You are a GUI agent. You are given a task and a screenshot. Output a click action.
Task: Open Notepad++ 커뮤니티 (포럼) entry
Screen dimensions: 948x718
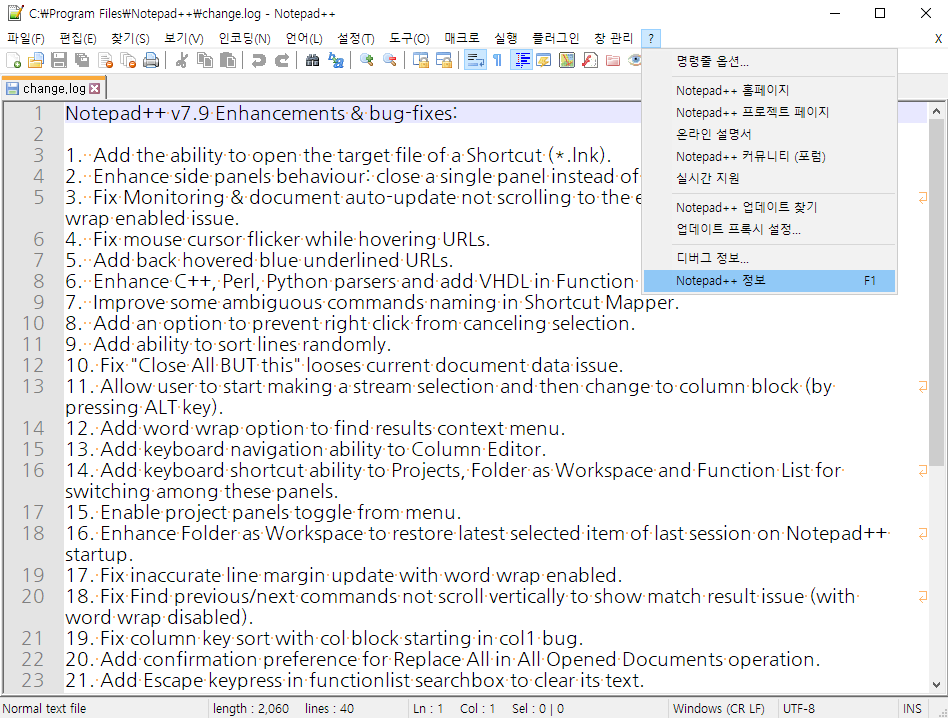[x=769, y=157]
